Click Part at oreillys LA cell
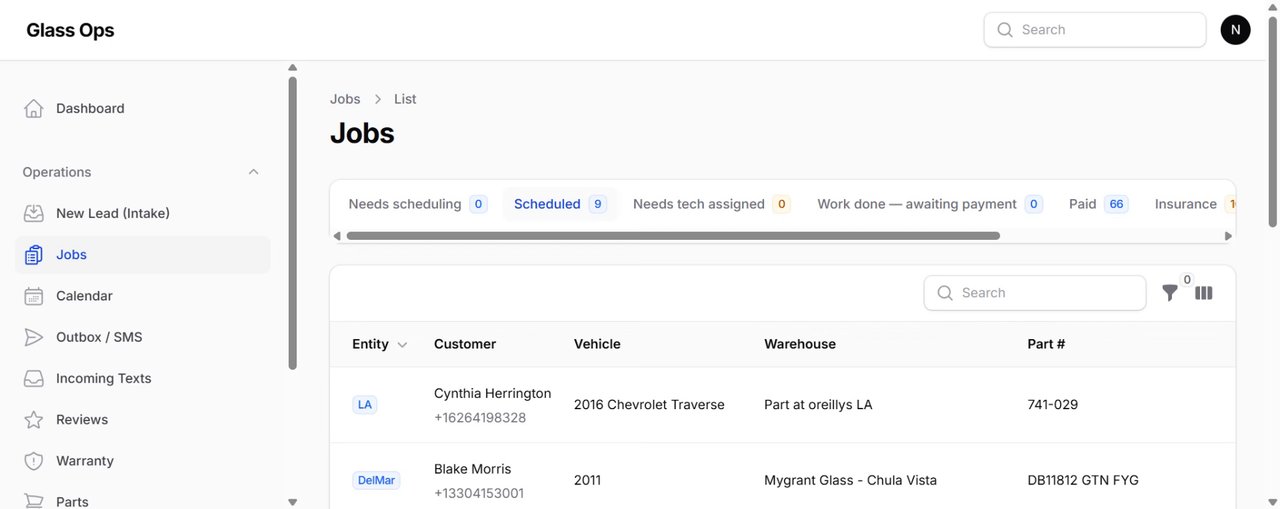Viewport: 1280px width, 509px height. (818, 405)
